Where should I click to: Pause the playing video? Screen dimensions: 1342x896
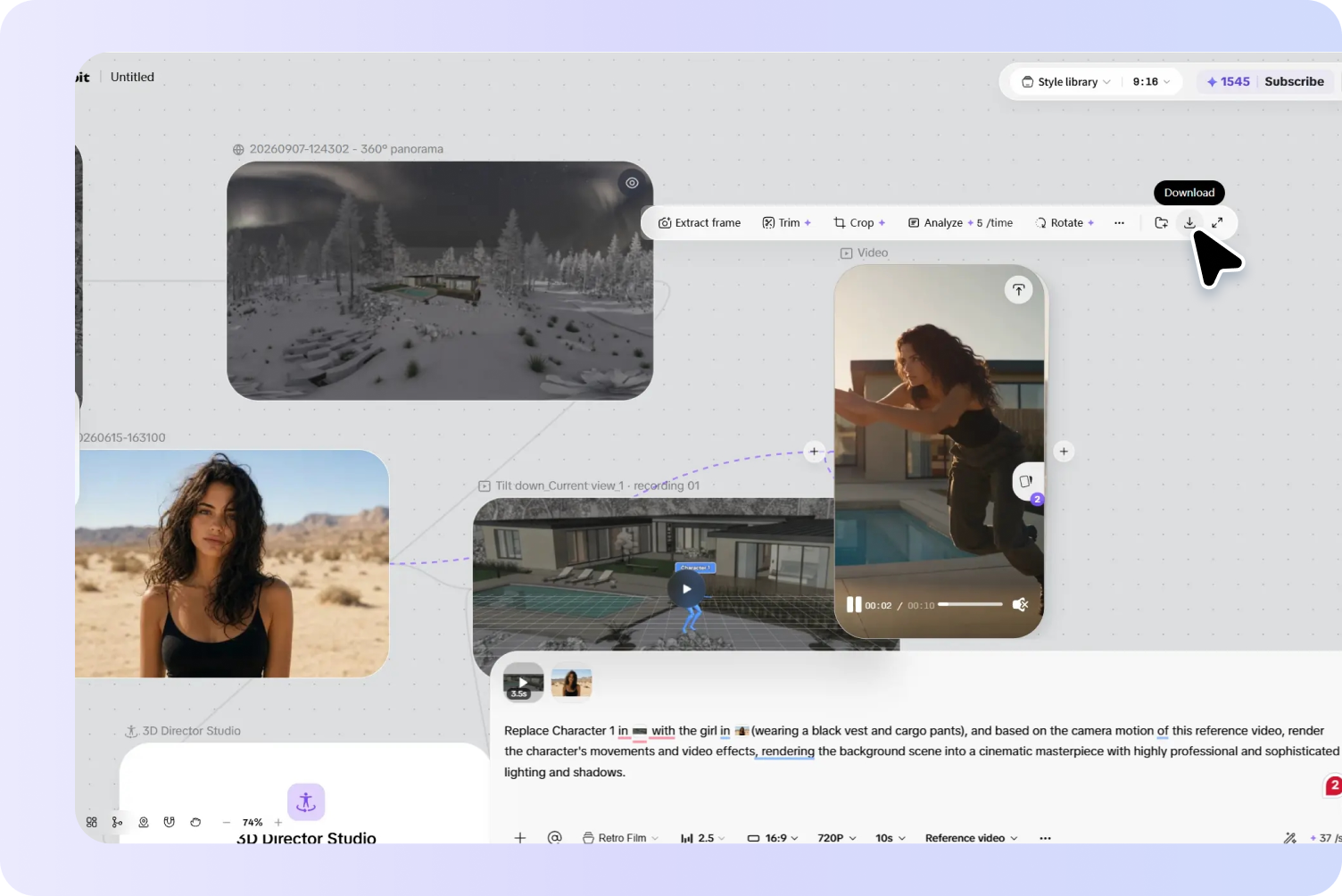(x=854, y=605)
